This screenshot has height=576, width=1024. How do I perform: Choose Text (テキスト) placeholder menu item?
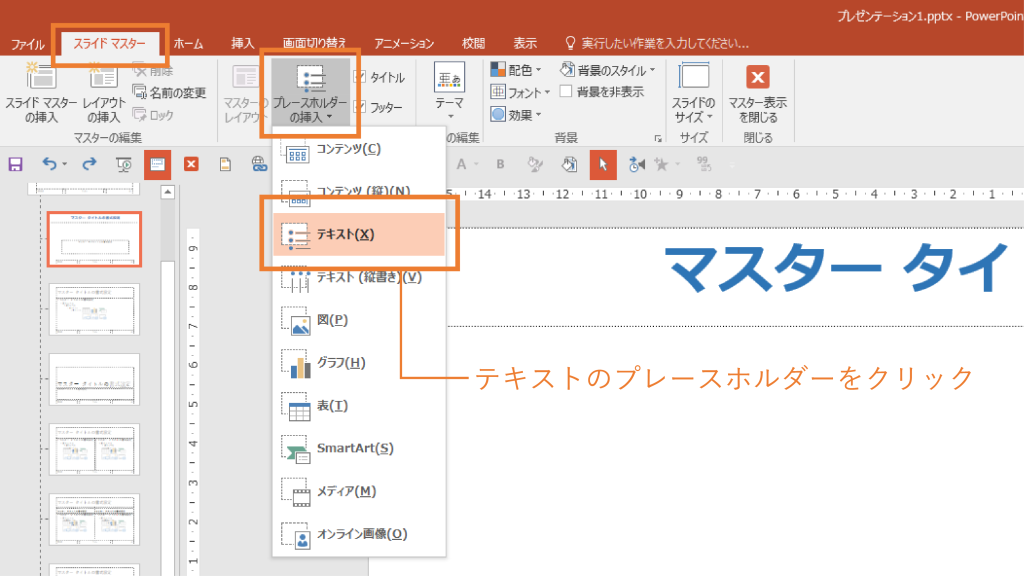(359, 234)
